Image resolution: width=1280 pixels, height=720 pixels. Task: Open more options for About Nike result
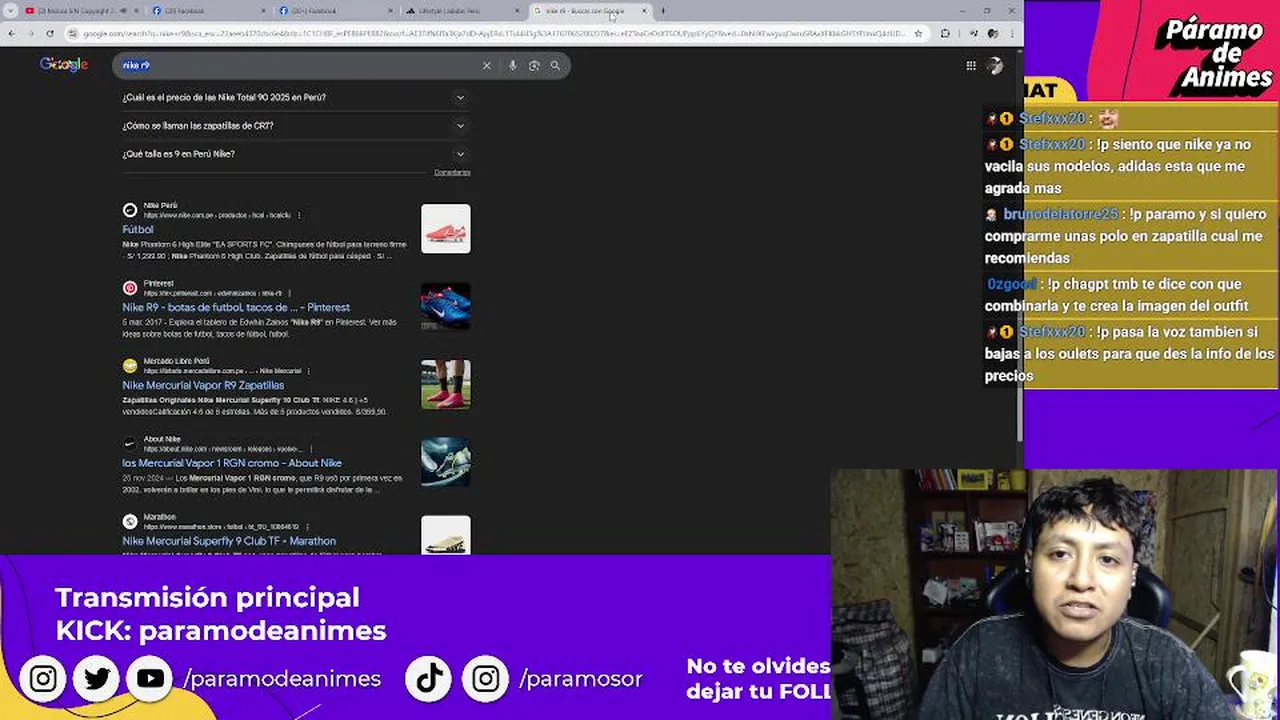pyautogui.click(x=311, y=449)
